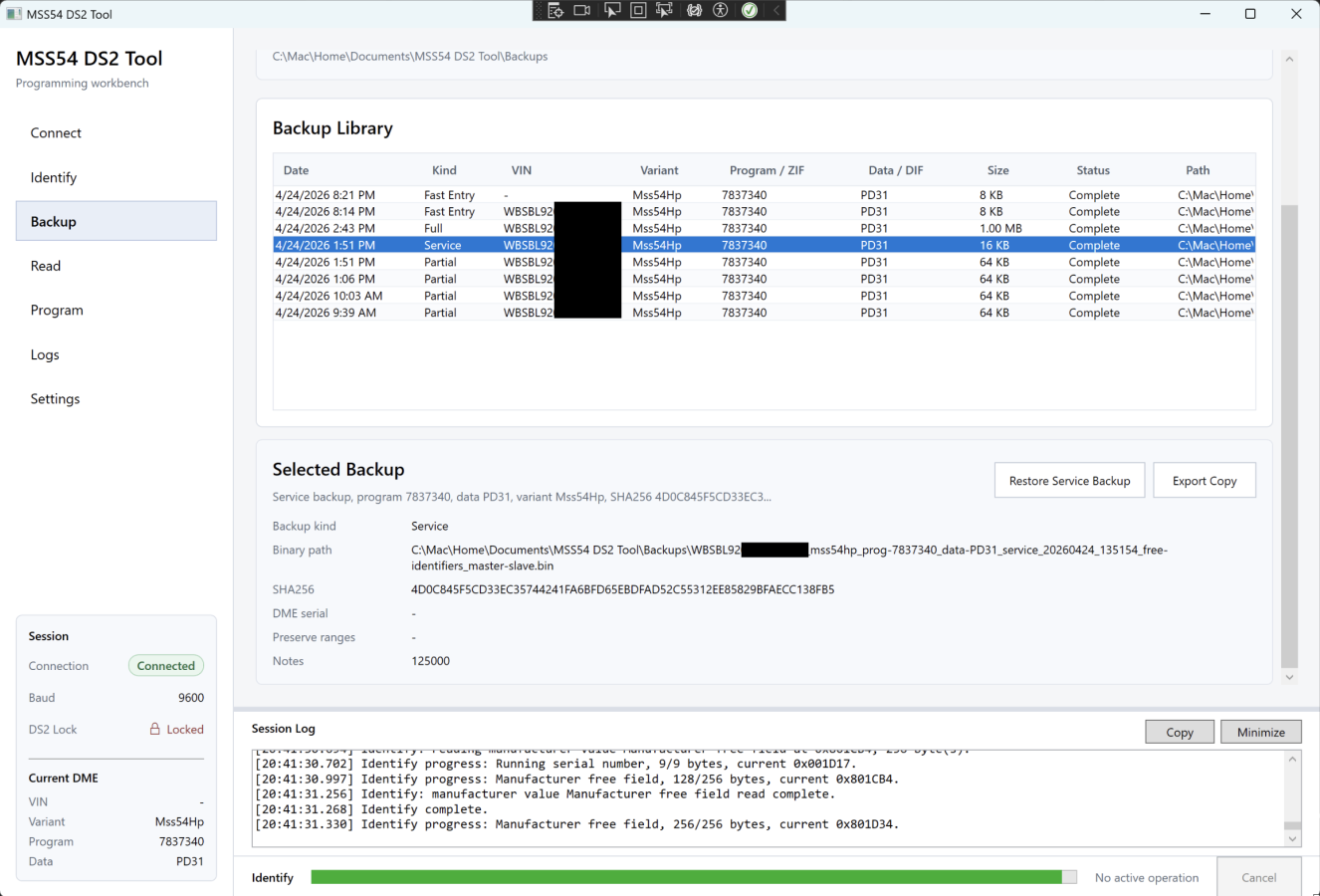This screenshot has width=1320, height=896.
Task: Click the curly-braces checkmark icon in debug toolbar
Action: coord(694,11)
